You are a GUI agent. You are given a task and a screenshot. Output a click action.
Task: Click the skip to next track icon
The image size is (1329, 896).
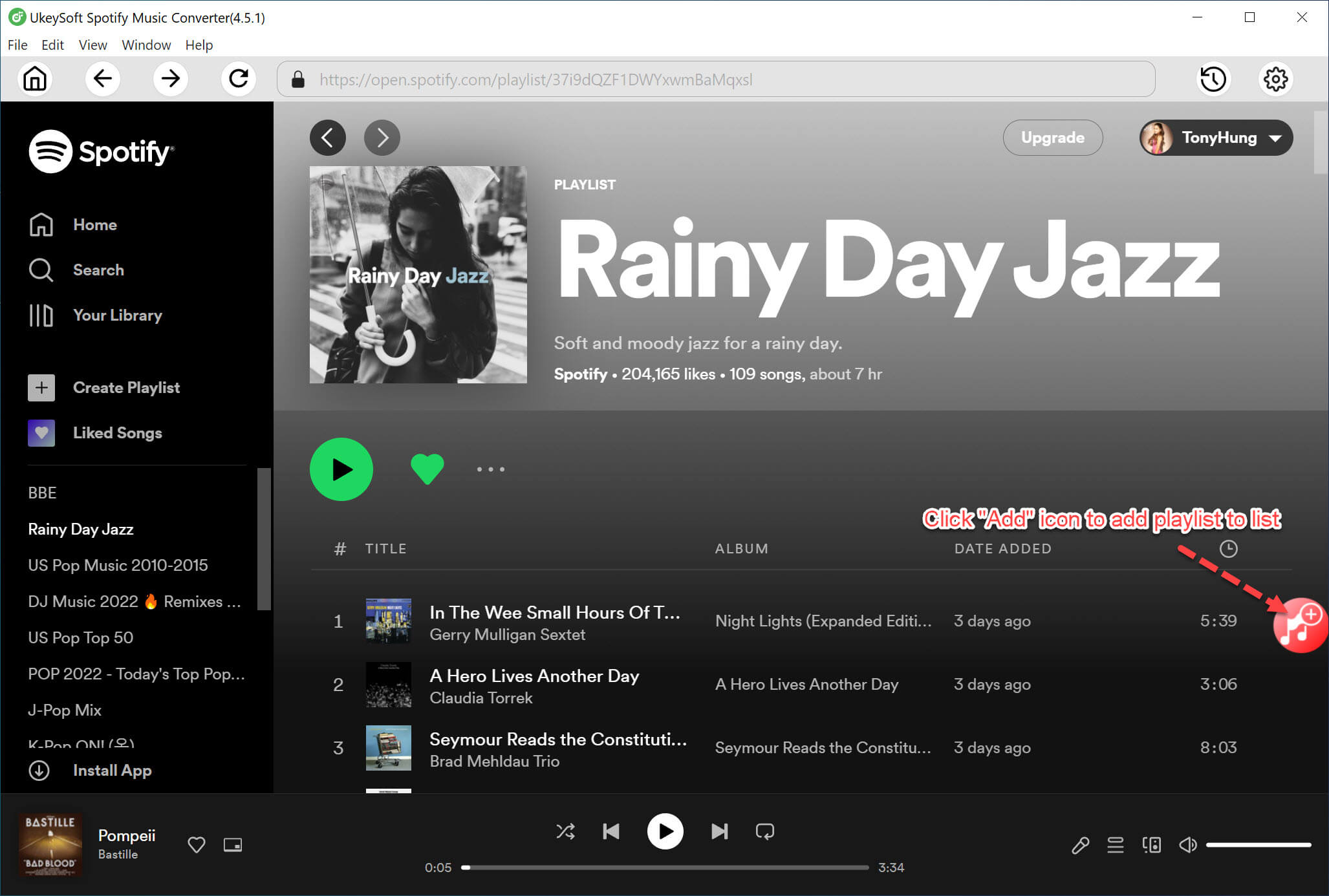718,831
